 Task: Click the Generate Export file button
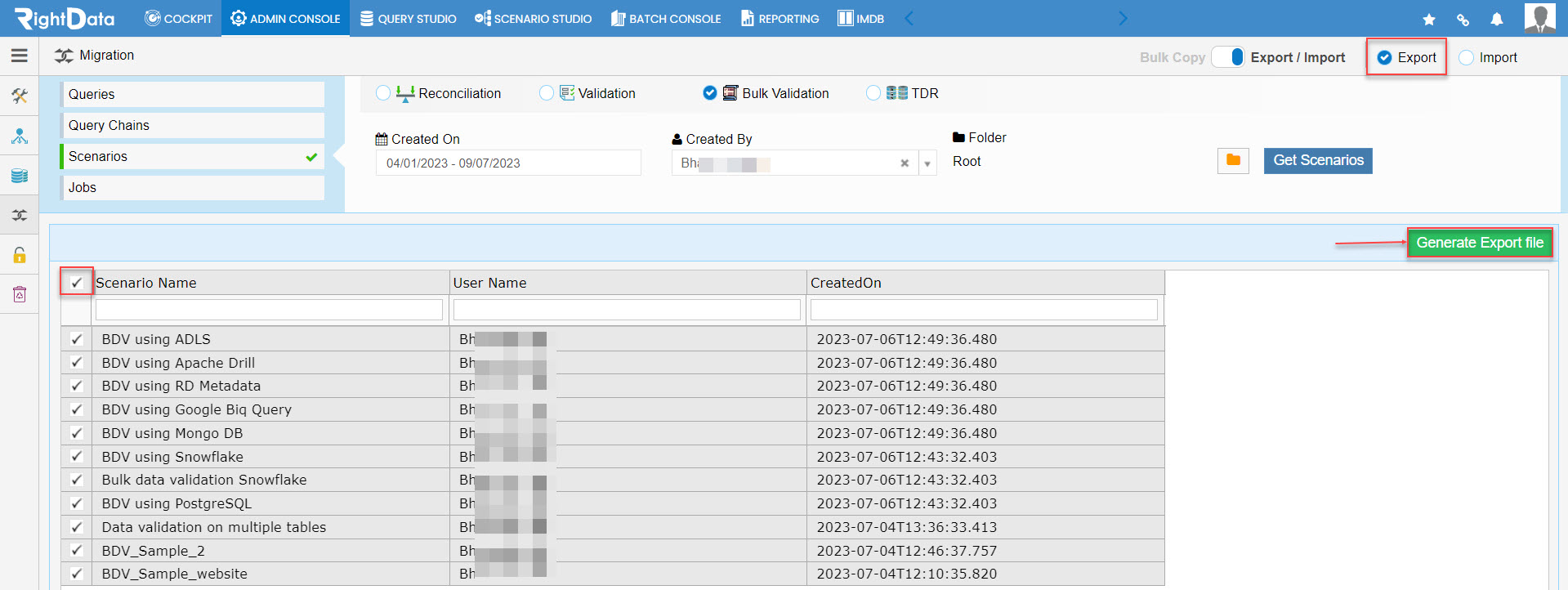pyautogui.click(x=1480, y=243)
